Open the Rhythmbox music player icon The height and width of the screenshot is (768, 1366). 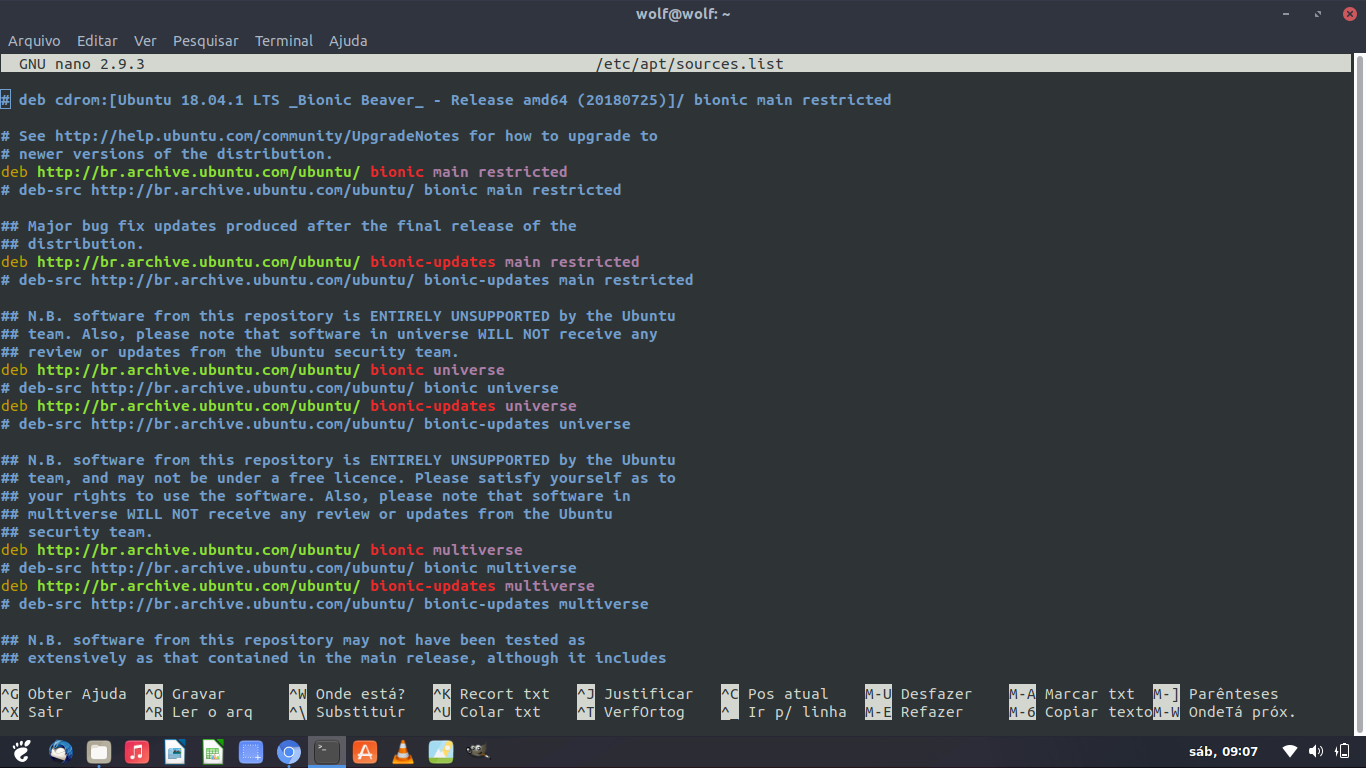[x=137, y=751]
